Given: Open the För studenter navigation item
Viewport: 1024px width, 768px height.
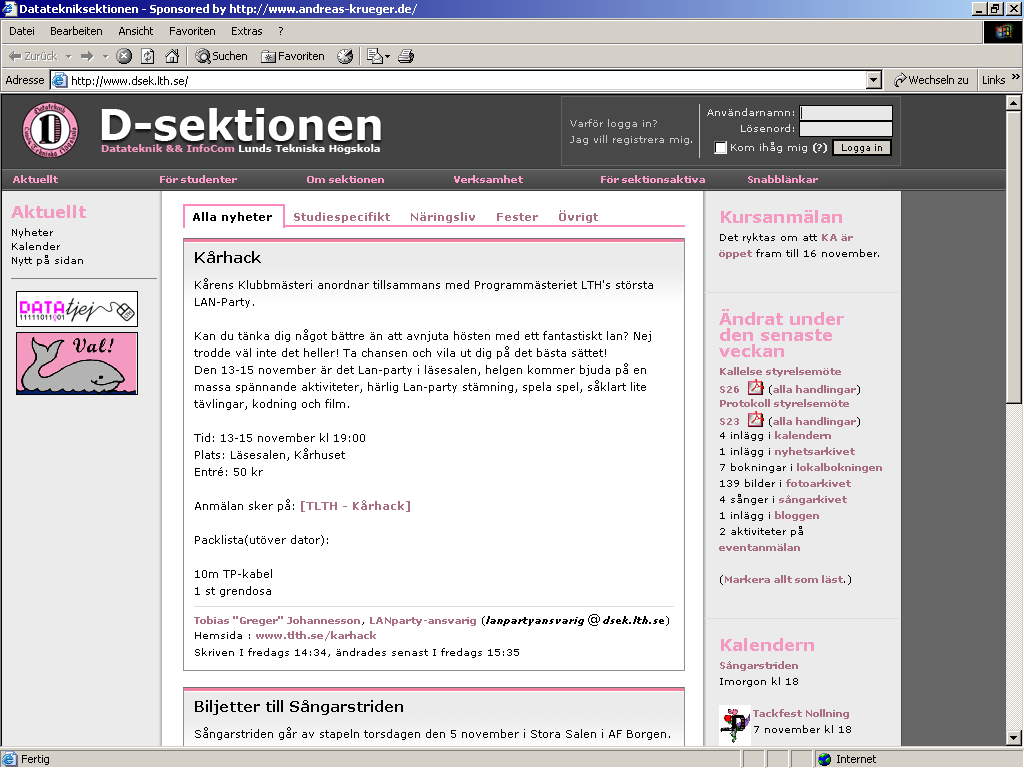Looking at the screenshot, I should [x=198, y=180].
